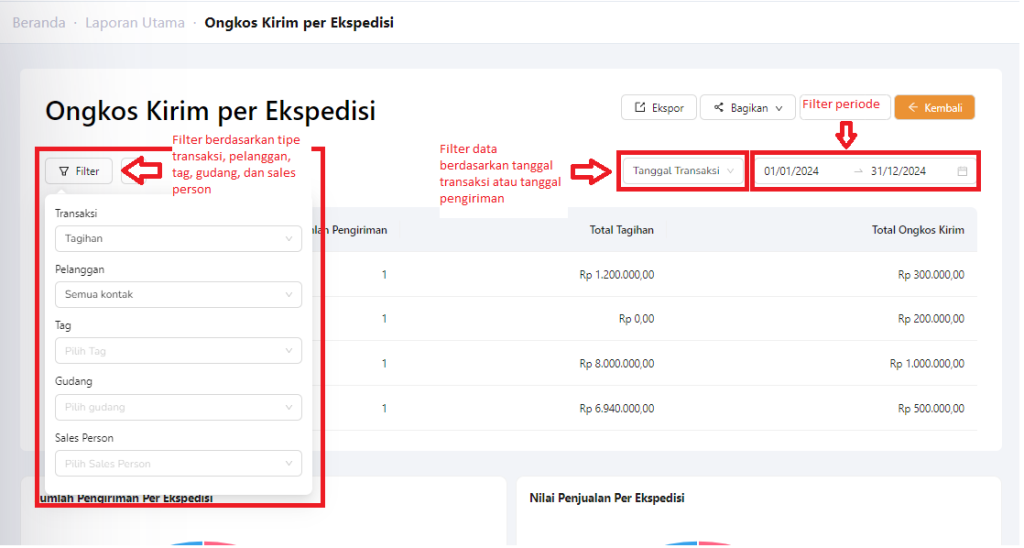Go to Laporan Utama breadcrumb
1024x548 pixels.
click(135, 23)
